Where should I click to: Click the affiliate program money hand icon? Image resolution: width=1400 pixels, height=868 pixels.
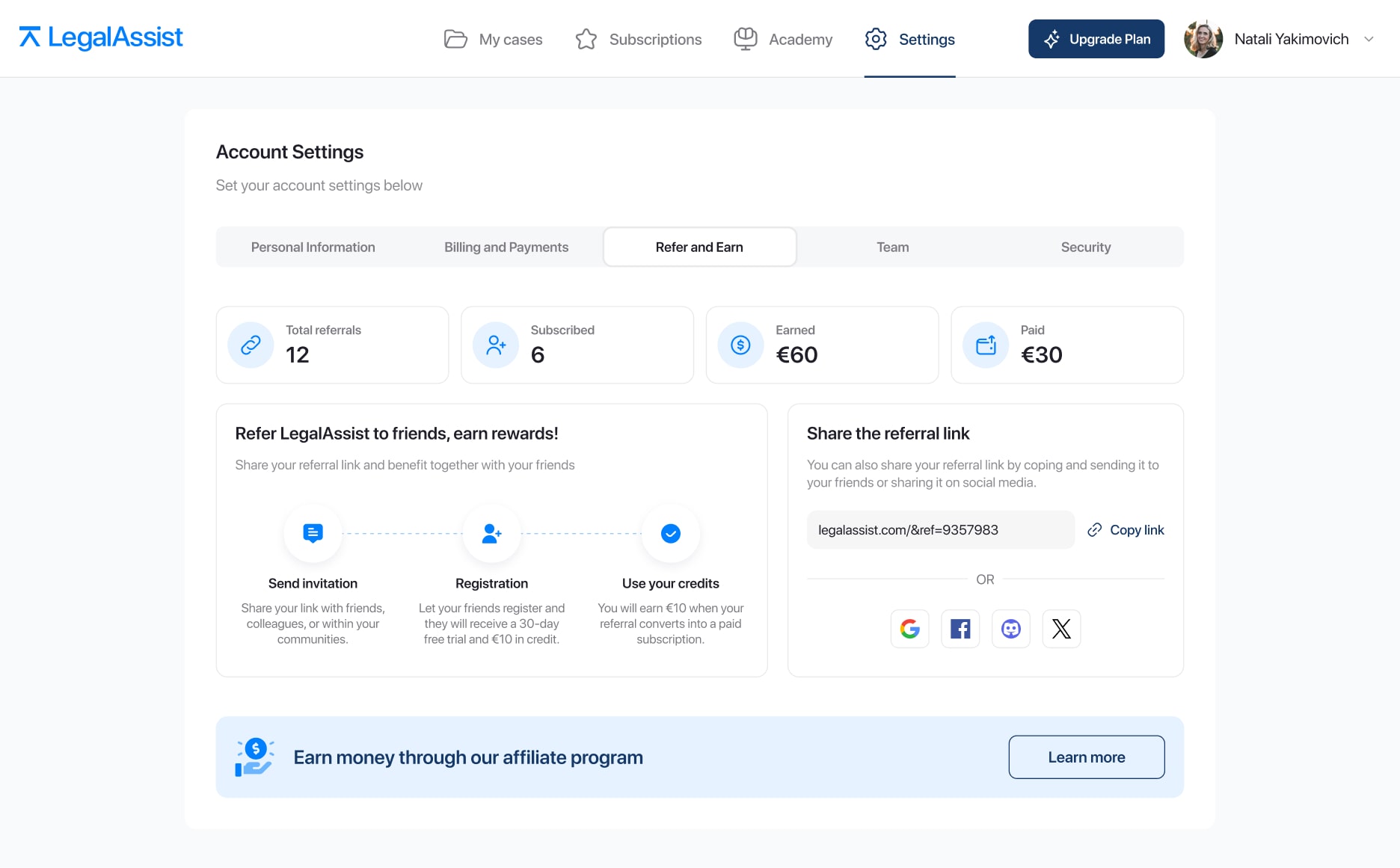[254, 757]
